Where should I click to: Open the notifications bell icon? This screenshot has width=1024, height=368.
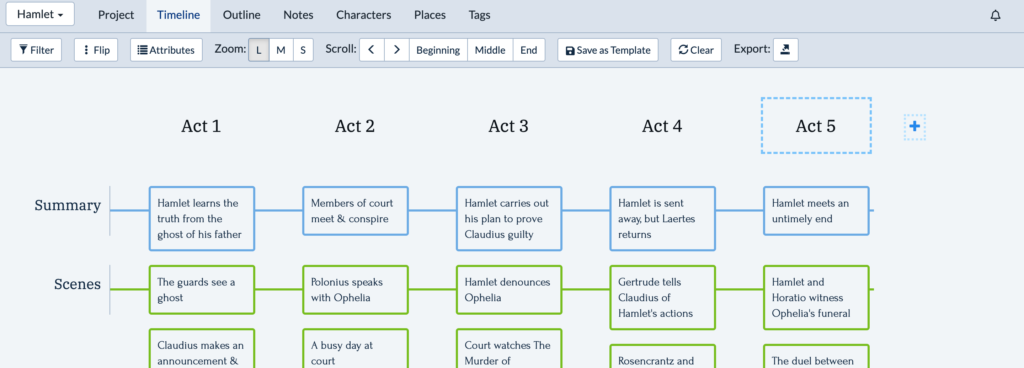pos(995,16)
